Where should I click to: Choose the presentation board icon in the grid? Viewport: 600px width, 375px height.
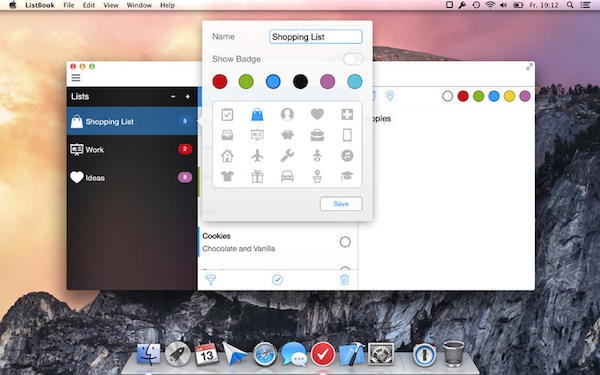click(x=257, y=135)
